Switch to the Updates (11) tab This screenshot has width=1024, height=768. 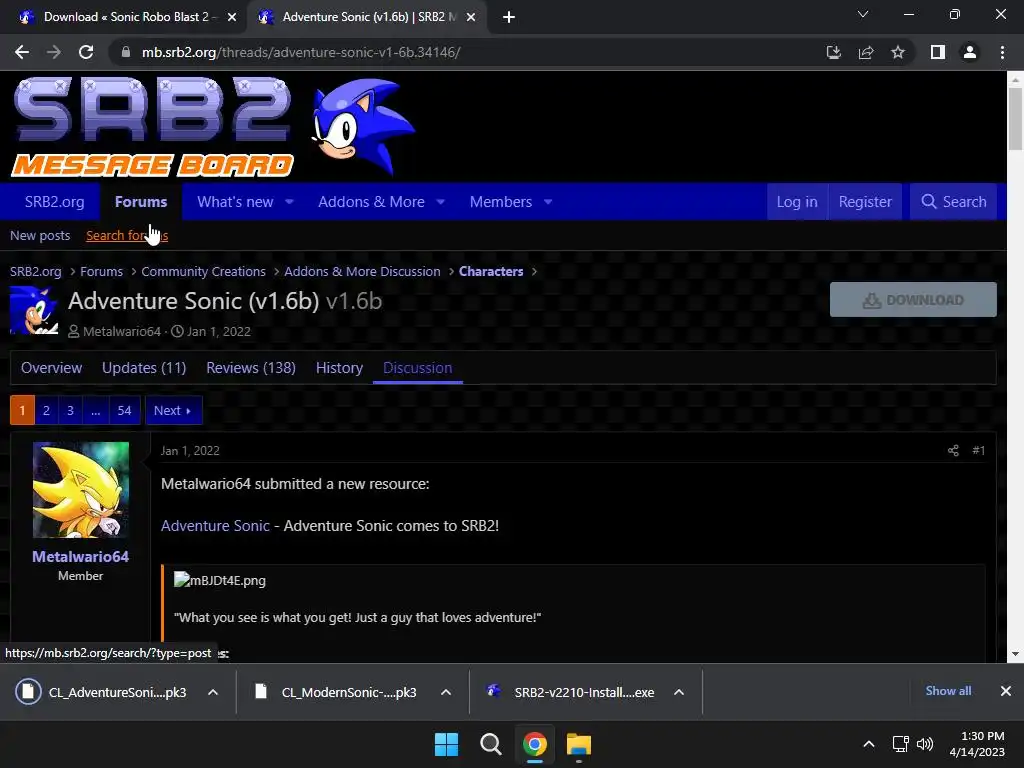tap(144, 368)
